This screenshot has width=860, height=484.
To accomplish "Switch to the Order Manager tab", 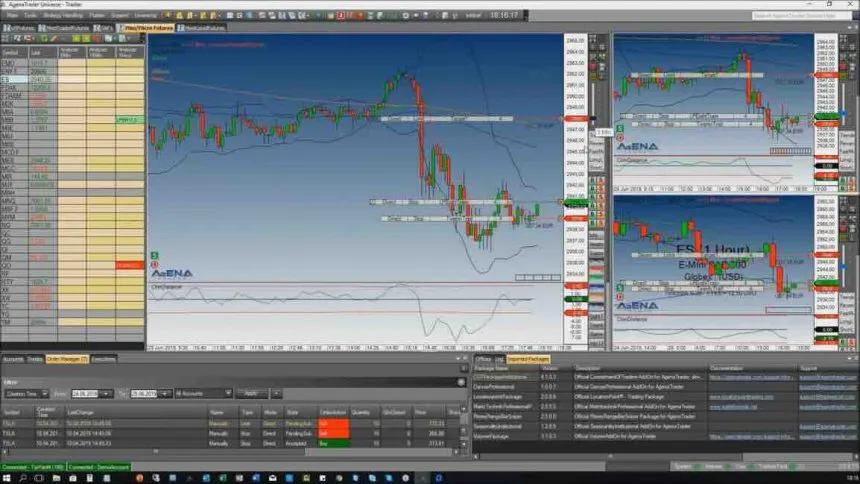I will tap(67, 359).
